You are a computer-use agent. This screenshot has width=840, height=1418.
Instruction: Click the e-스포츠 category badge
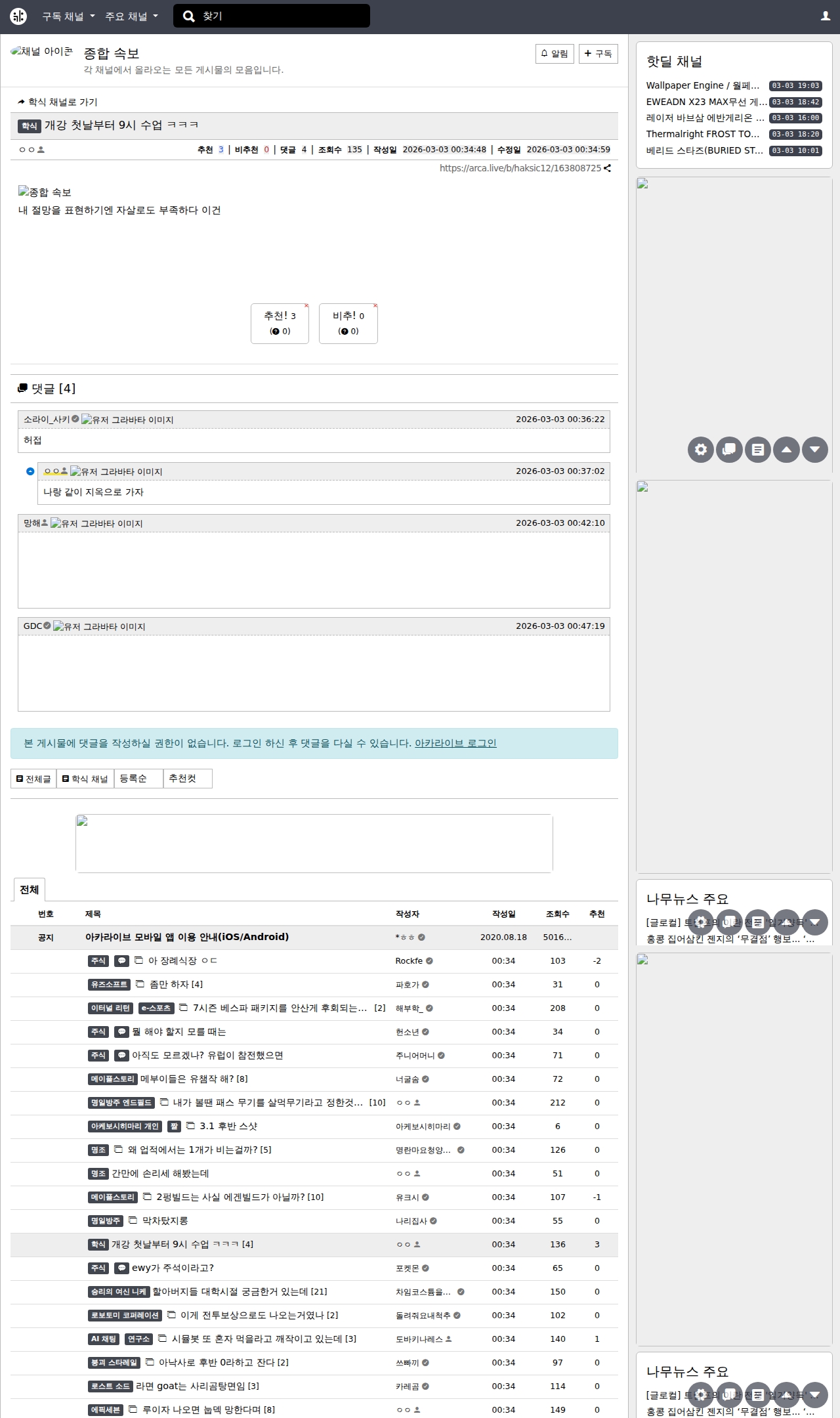(x=156, y=1008)
